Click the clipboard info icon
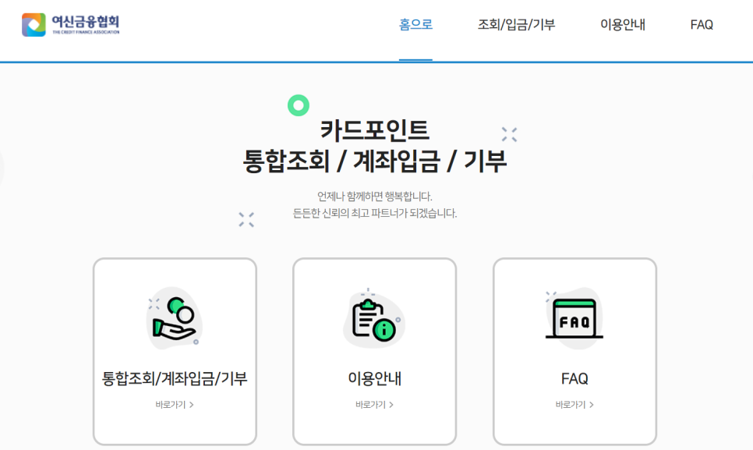The height and width of the screenshot is (450, 753). tap(374, 318)
